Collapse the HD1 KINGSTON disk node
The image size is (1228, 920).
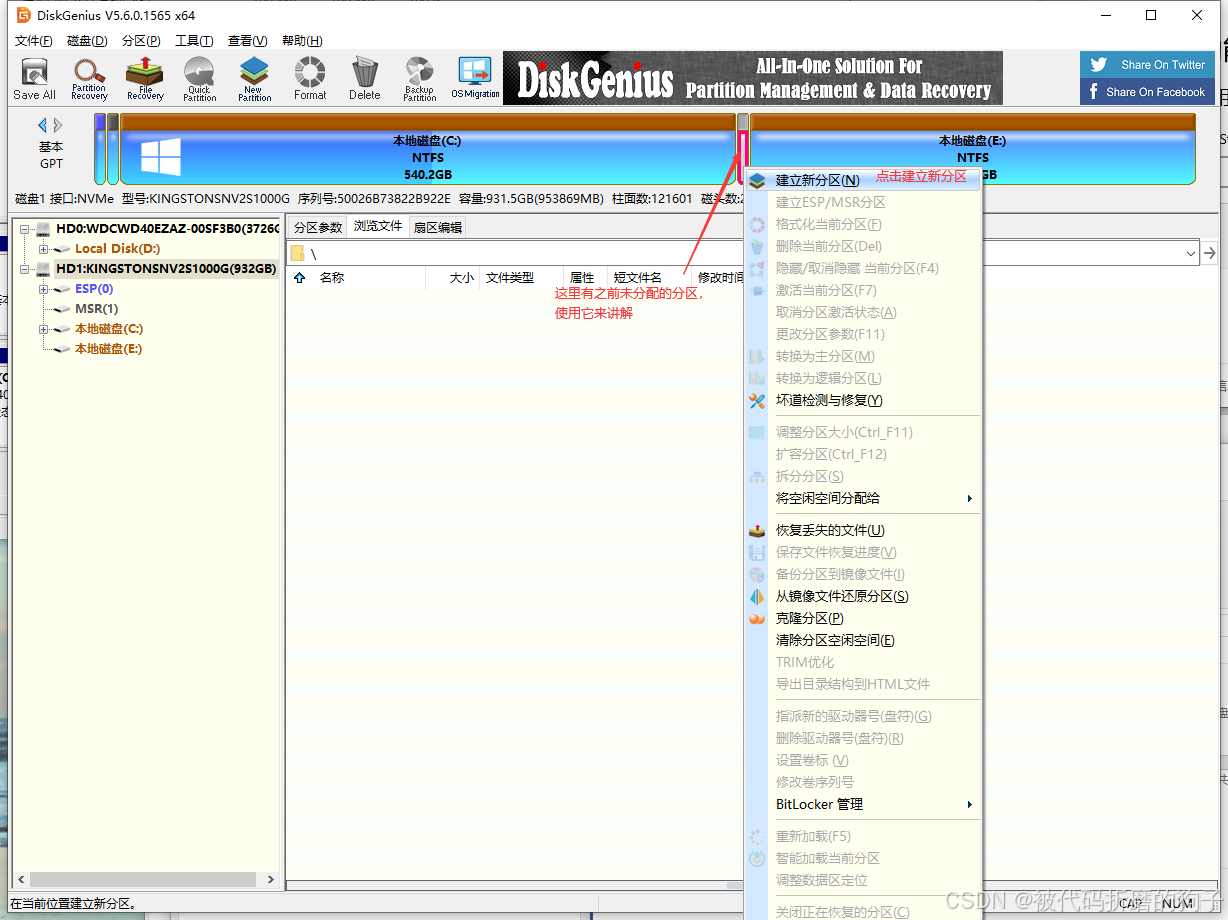click(24, 269)
